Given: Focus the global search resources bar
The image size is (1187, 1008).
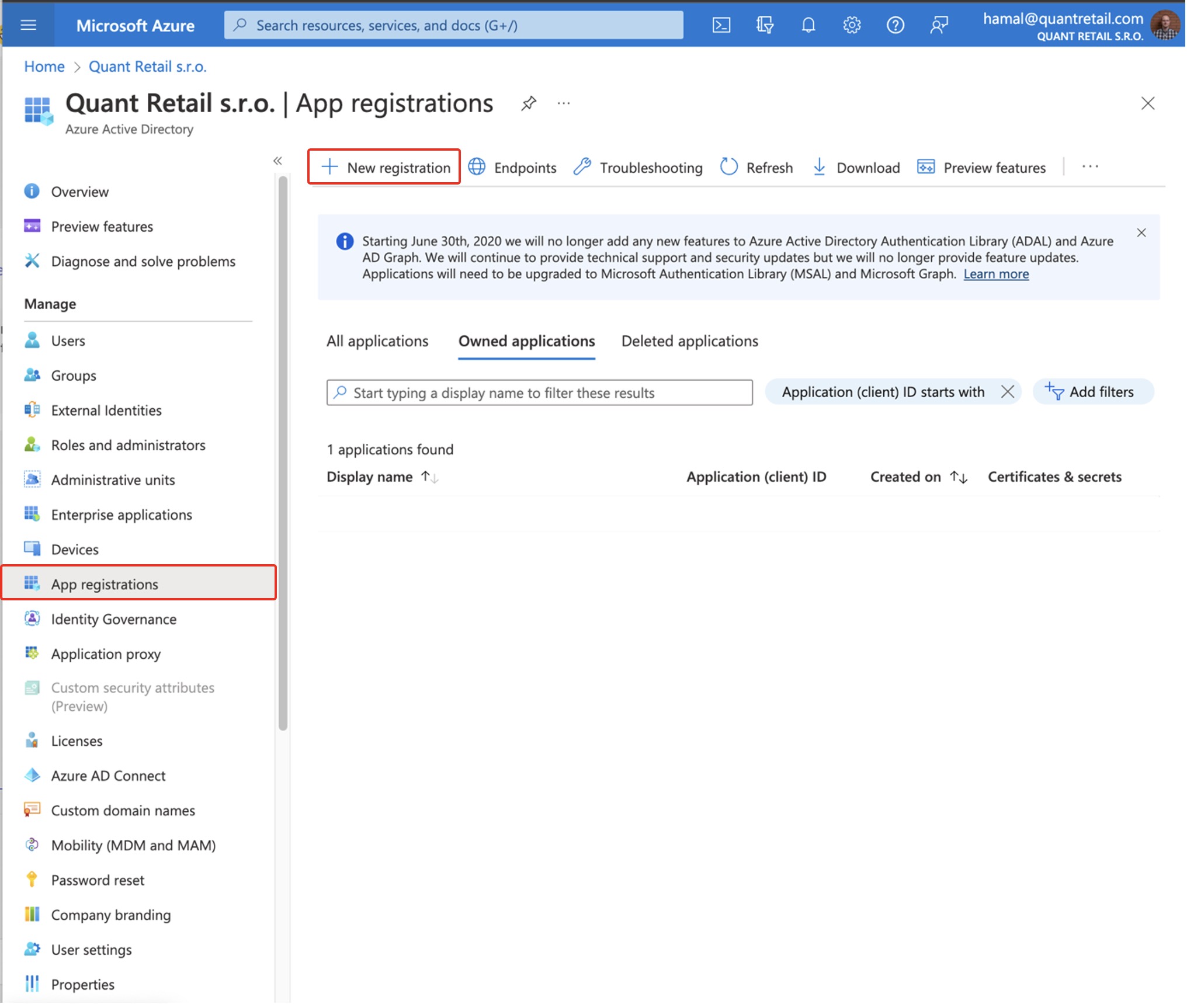Looking at the screenshot, I should [x=454, y=25].
